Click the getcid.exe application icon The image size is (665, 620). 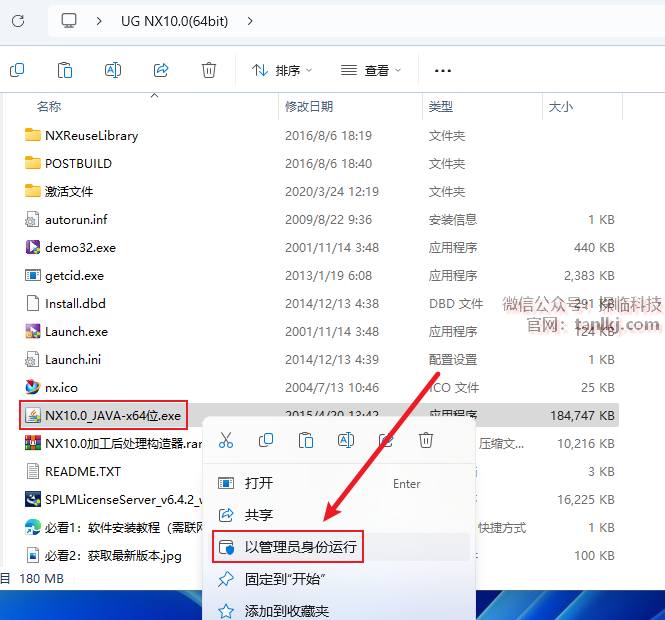tap(33, 276)
